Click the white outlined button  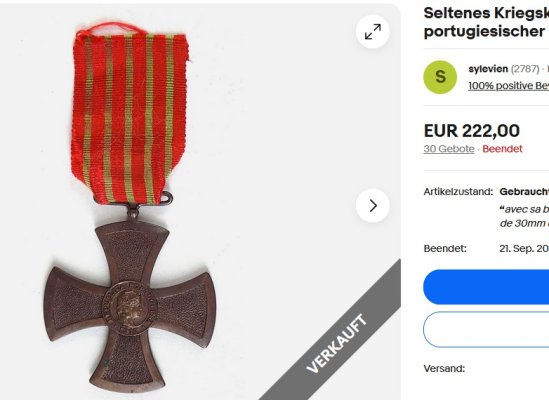[486, 329]
